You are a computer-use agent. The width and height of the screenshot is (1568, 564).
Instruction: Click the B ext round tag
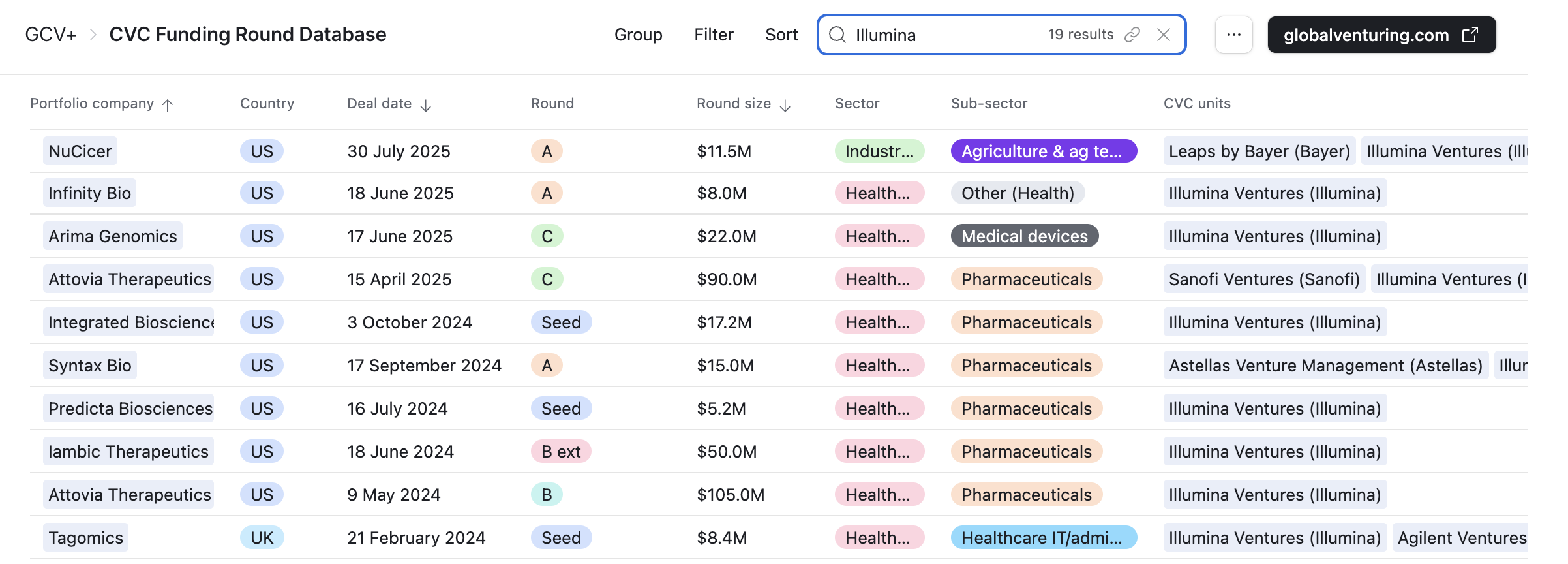561,451
